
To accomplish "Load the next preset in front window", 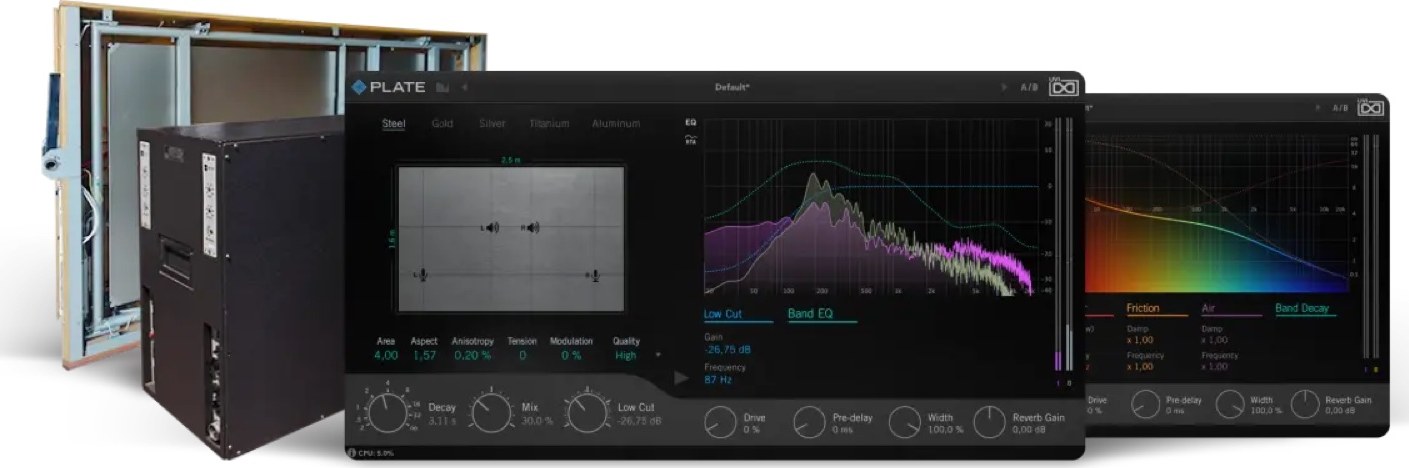I will (1003, 88).
